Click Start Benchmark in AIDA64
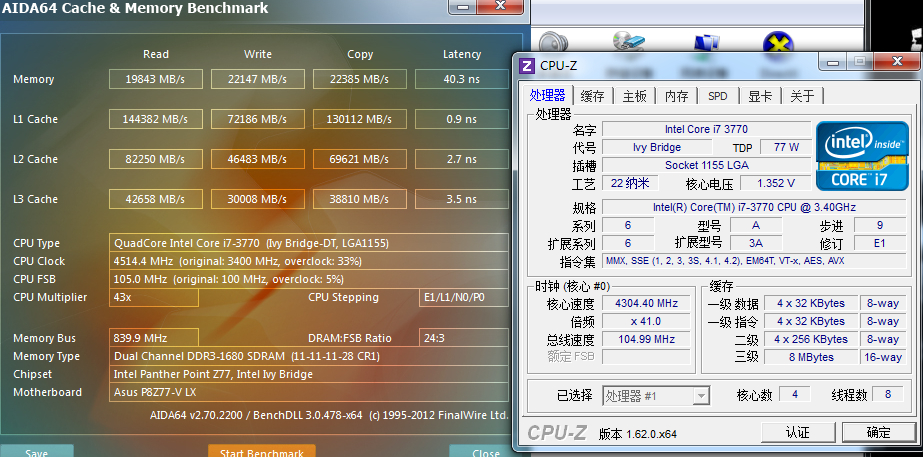Image resolution: width=923 pixels, height=457 pixels. [x=262, y=452]
